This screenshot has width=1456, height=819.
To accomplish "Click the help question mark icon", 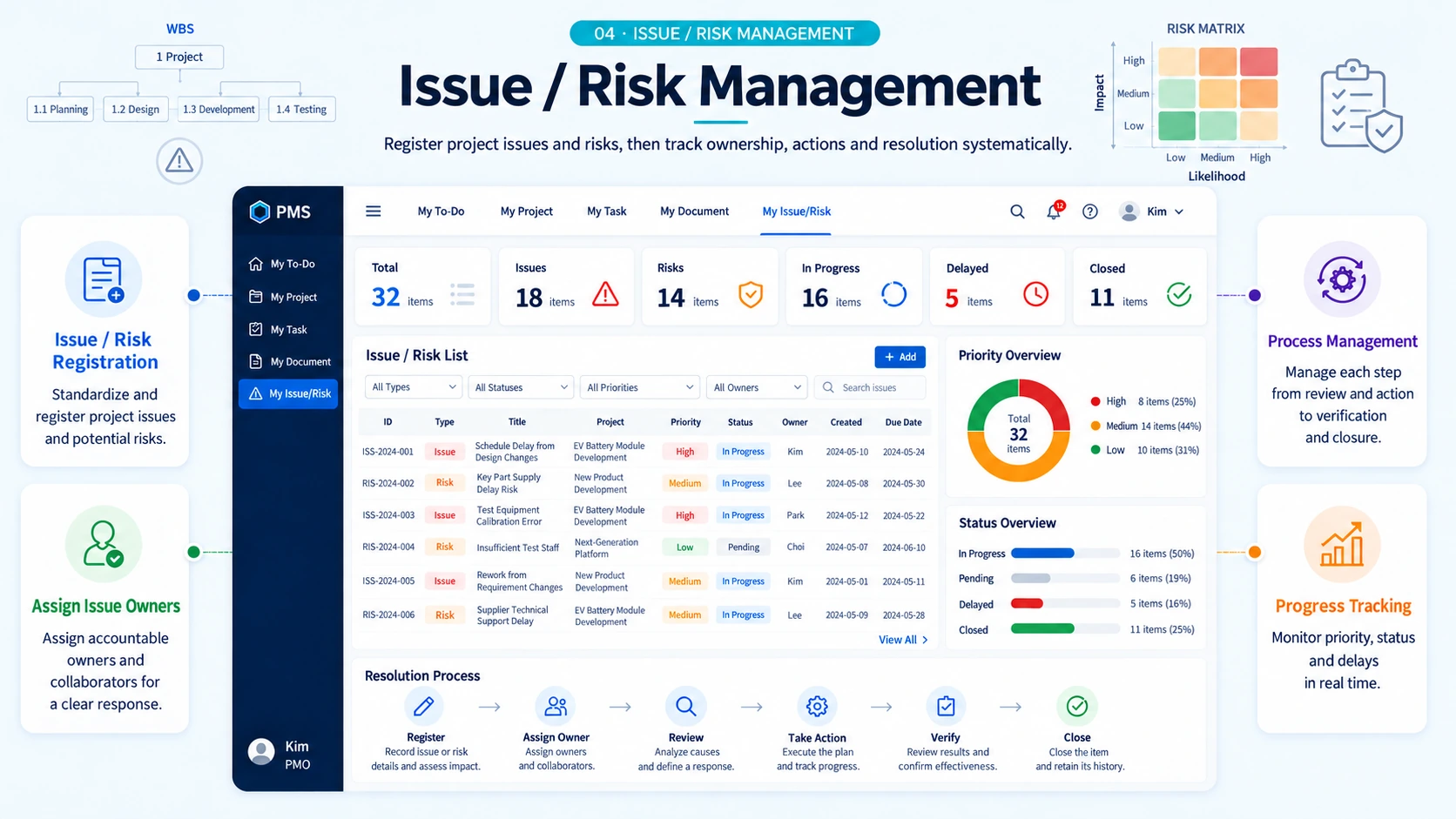I will coord(1090,211).
